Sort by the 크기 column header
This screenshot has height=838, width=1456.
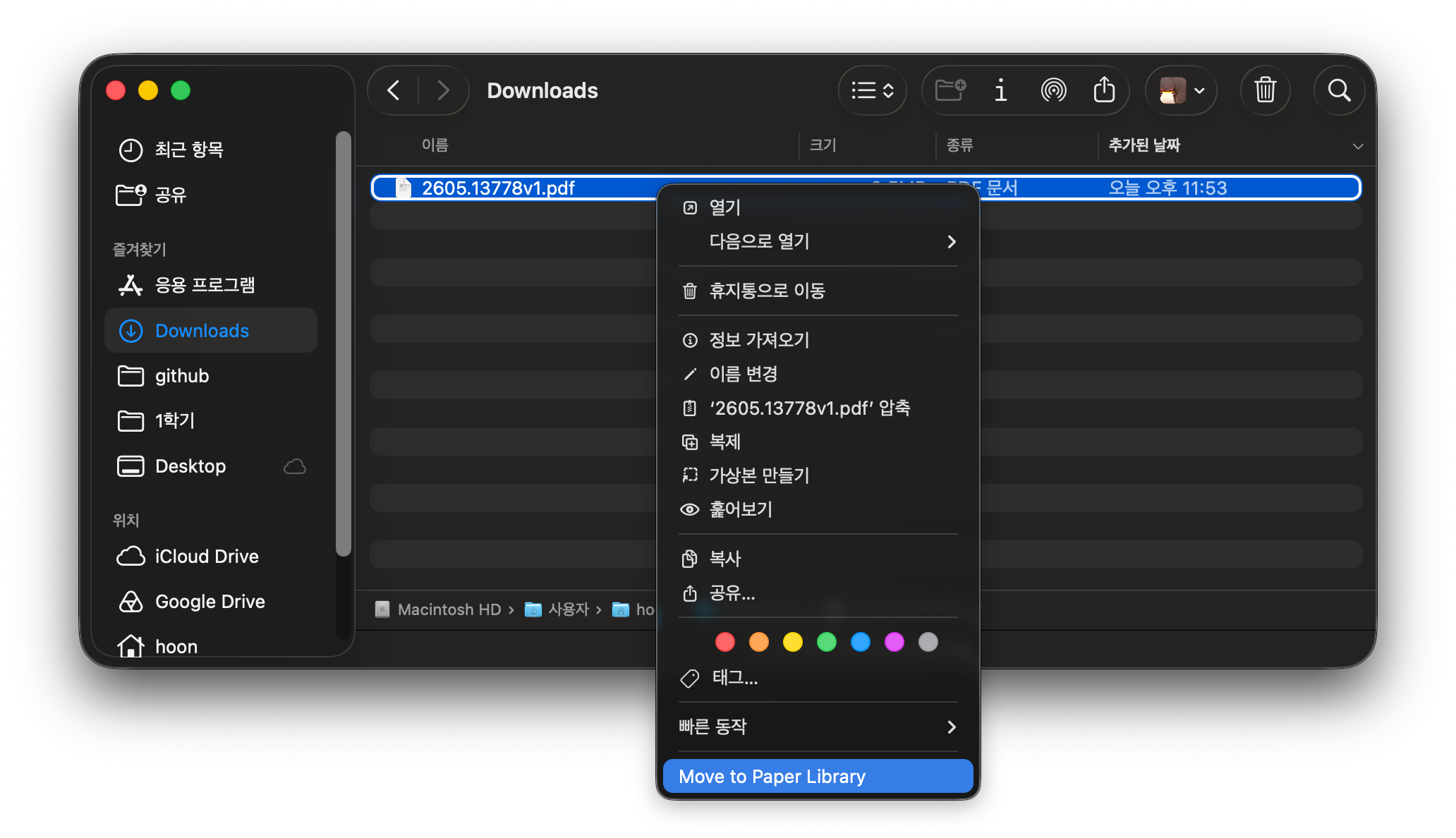823,145
